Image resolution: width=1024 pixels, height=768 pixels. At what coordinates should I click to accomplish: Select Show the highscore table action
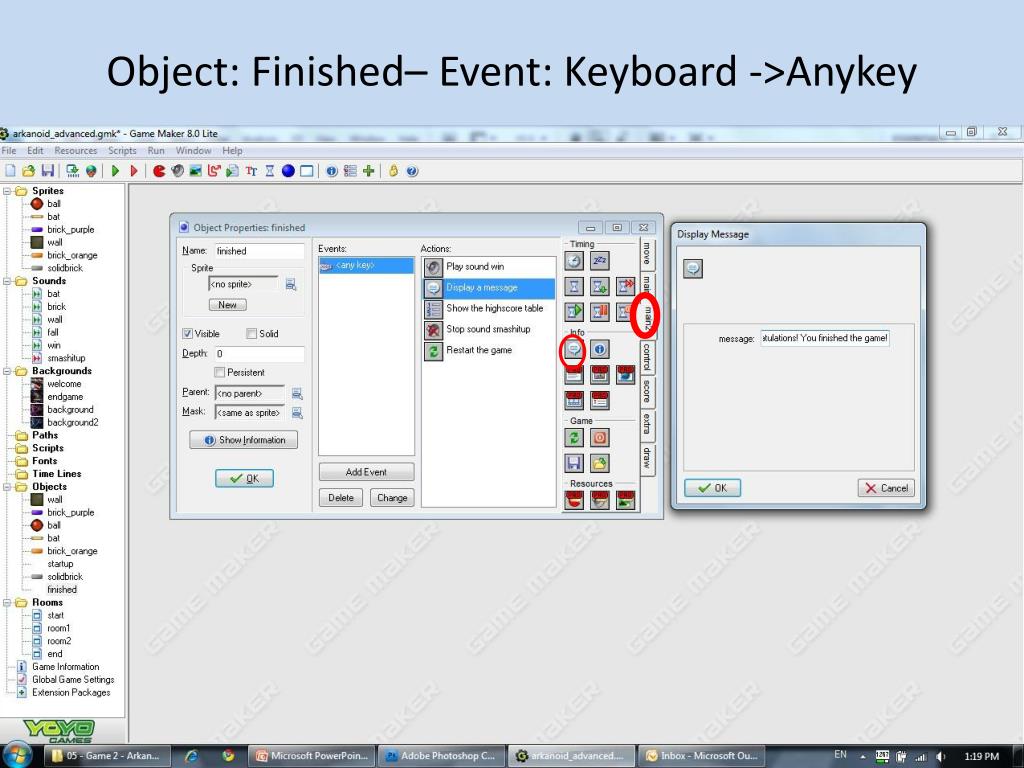[x=488, y=308]
